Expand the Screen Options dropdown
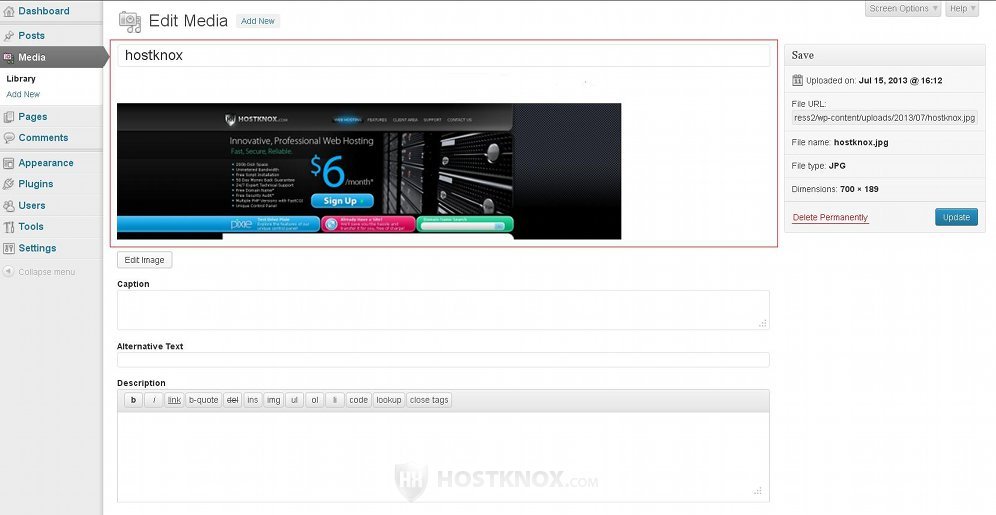 (903, 8)
